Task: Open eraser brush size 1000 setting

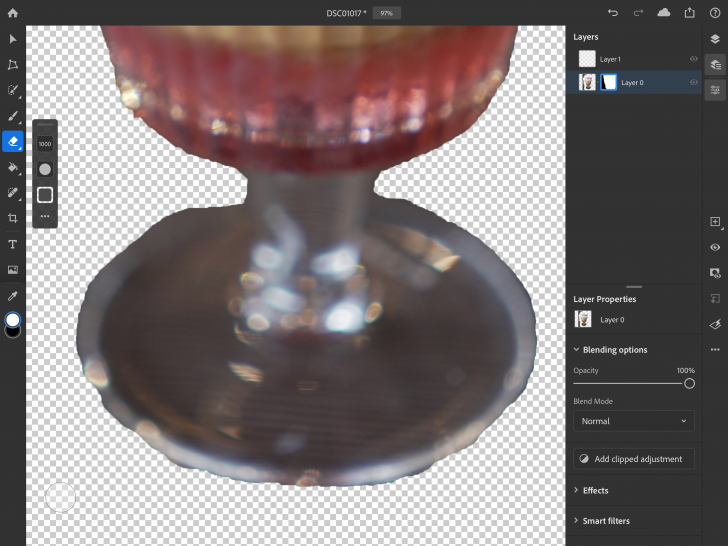Action: pyautogui.click(x=45, y=144)
